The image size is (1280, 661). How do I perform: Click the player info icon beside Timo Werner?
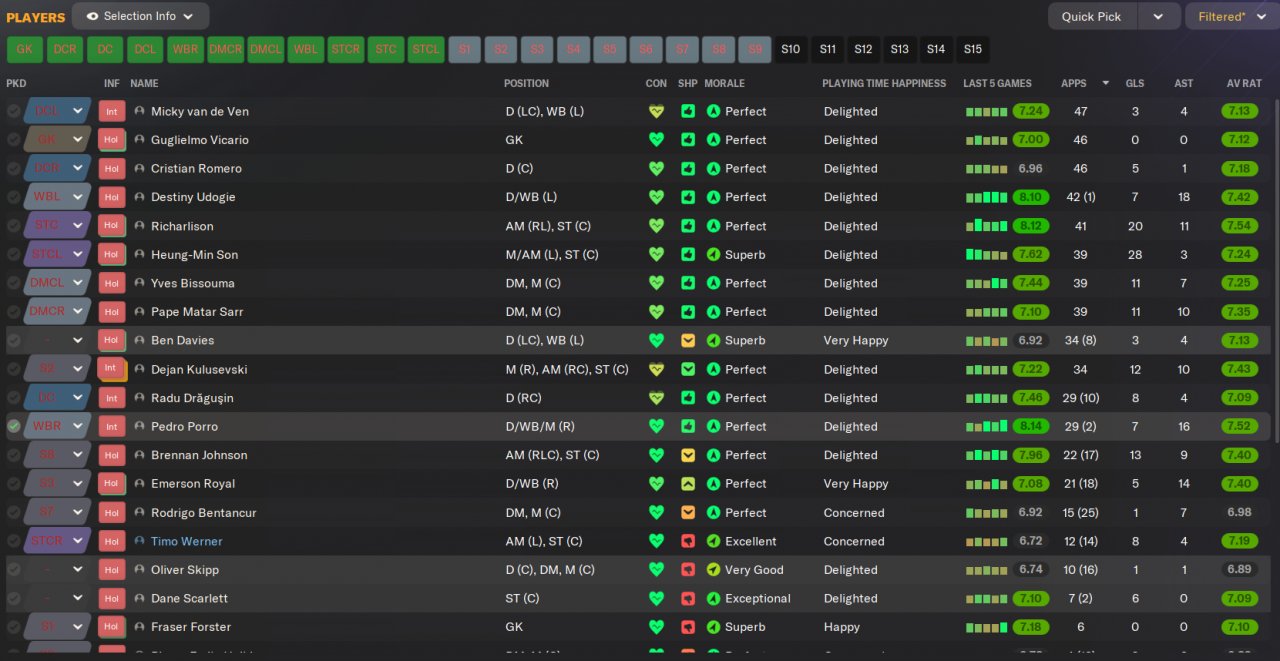[139, 541]
